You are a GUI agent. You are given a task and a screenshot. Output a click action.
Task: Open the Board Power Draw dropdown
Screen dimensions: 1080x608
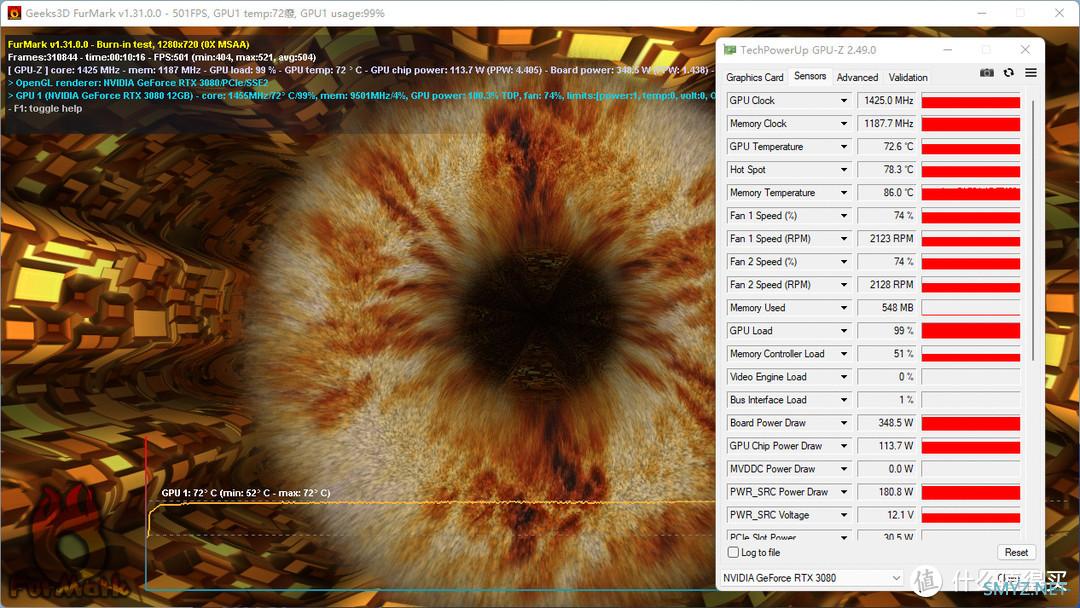coord(844,423)
